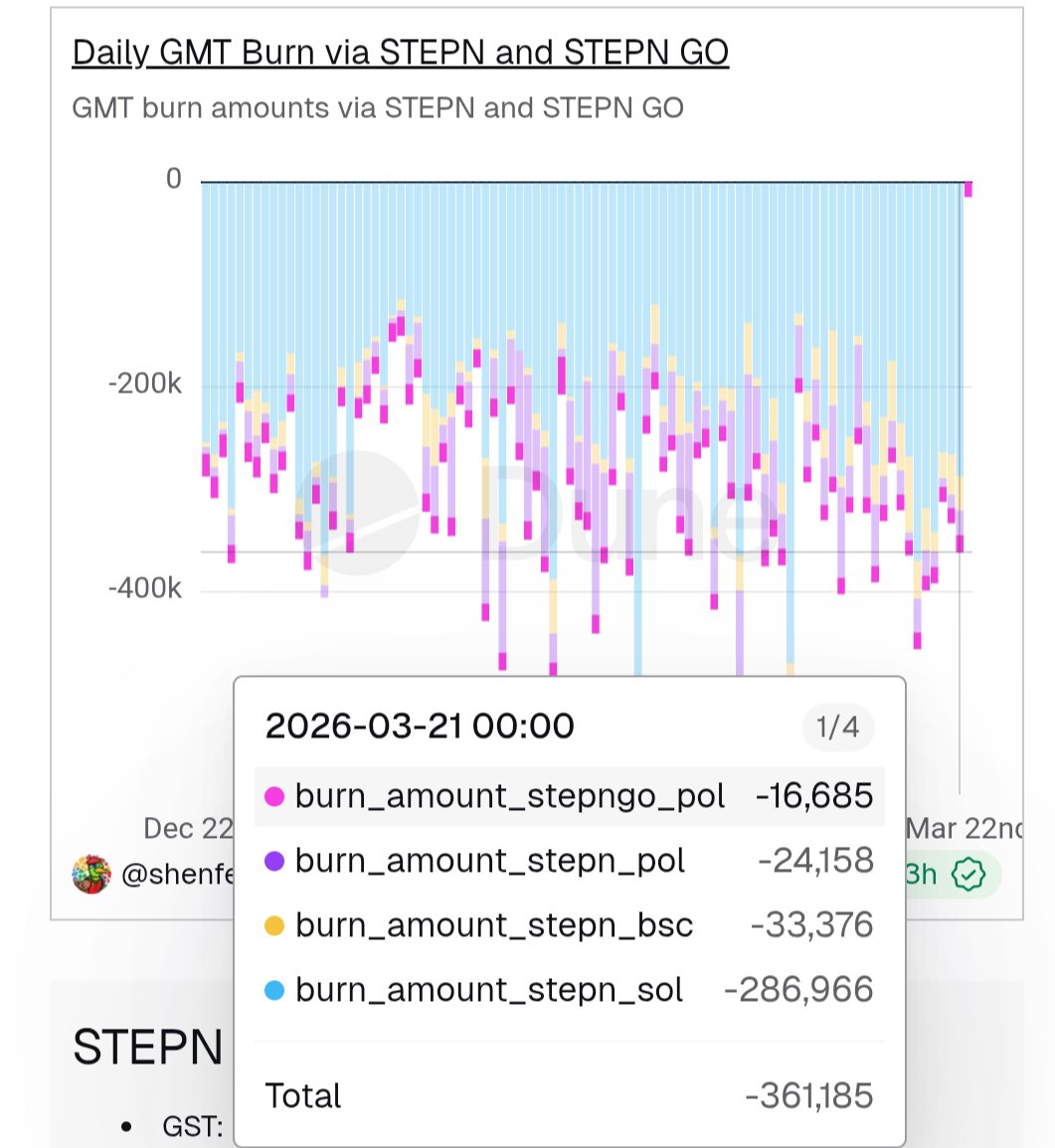
Task: Click the -400k y-axis label
Action: (x=144, y=587)
